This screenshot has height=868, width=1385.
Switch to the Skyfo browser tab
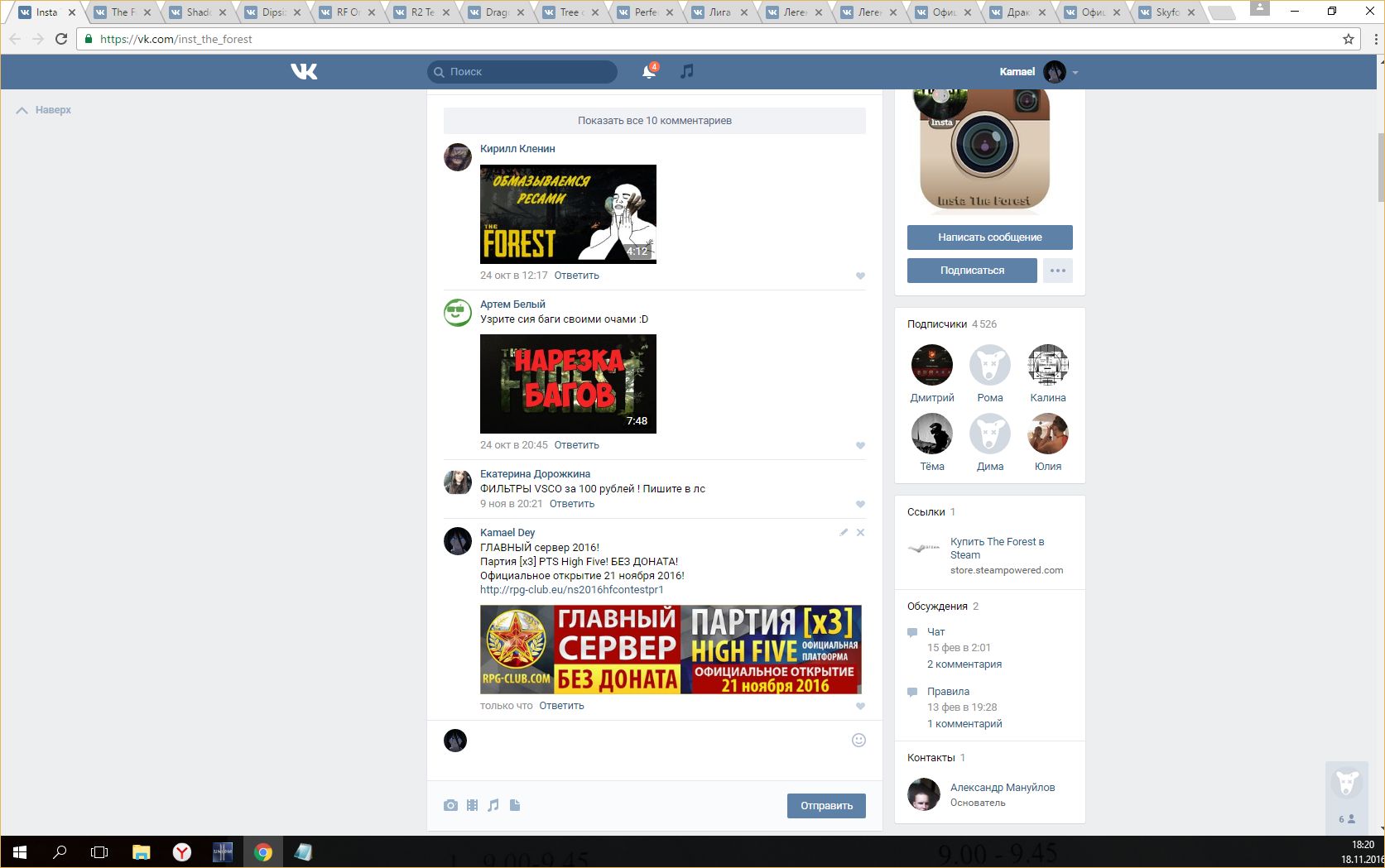click(x=1166, y=12)
